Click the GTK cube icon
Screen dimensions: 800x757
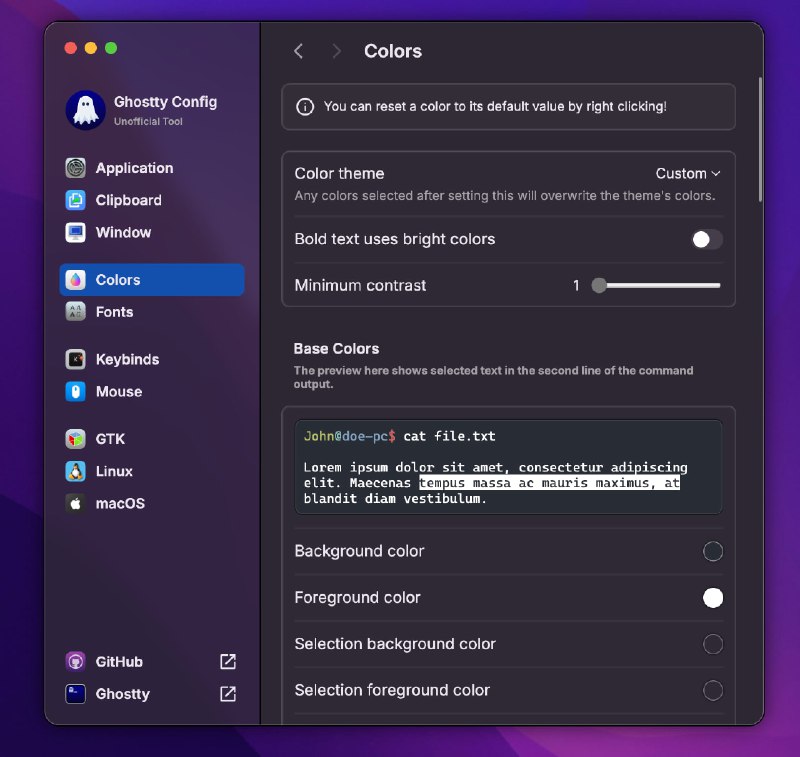(x=76, y=439)
